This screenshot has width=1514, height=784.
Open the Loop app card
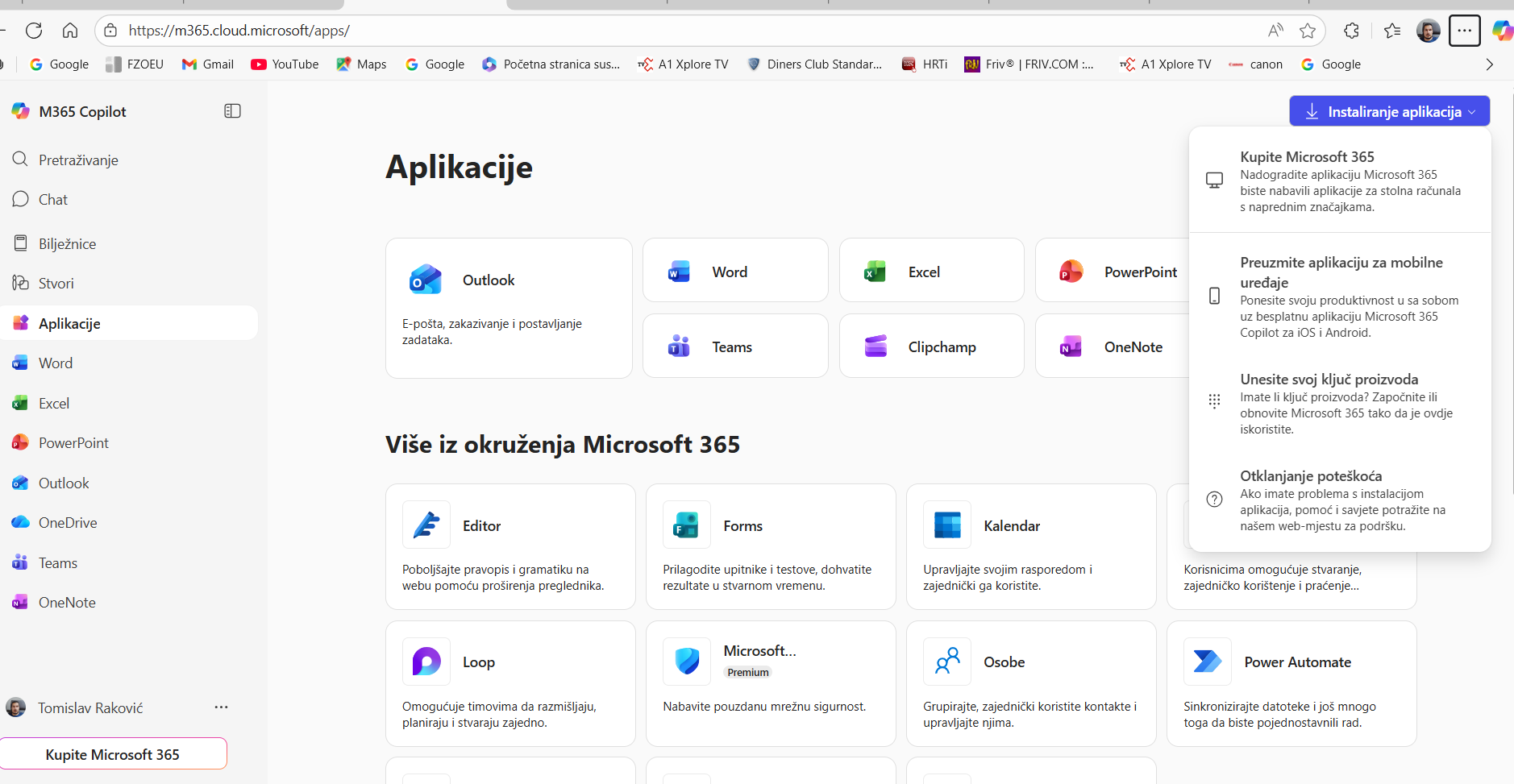pyautogui.click(x=510, y=683)
